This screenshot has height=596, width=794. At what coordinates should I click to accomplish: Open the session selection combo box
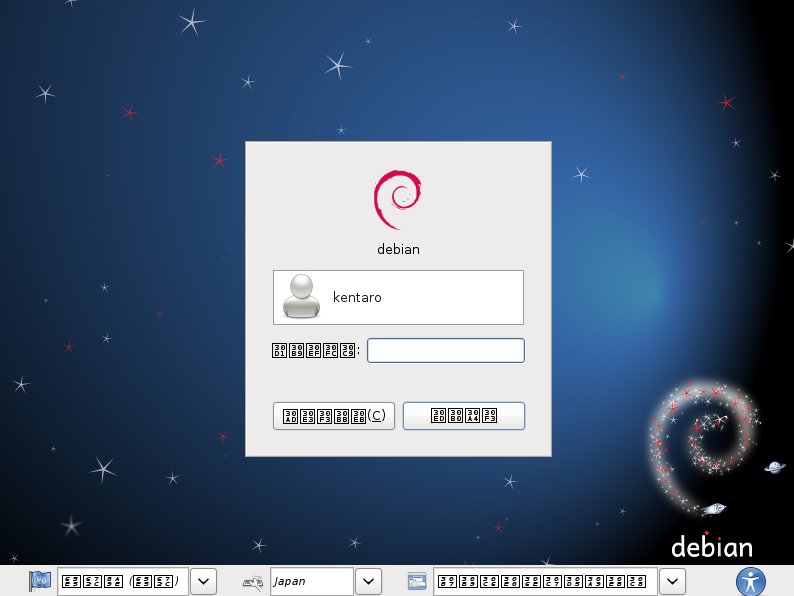coord(545,581)
